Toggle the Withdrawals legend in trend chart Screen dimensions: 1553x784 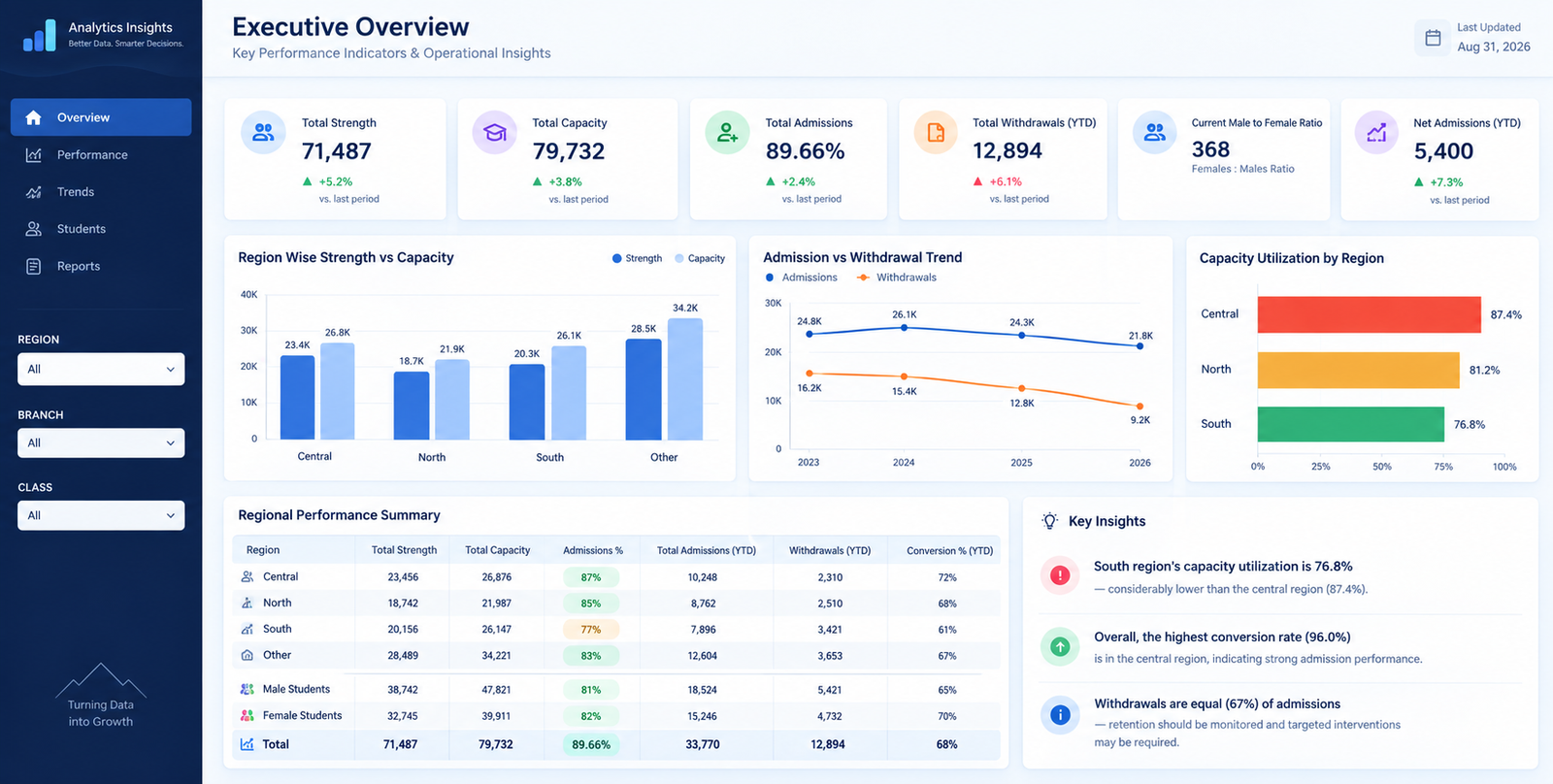(897, 278)
